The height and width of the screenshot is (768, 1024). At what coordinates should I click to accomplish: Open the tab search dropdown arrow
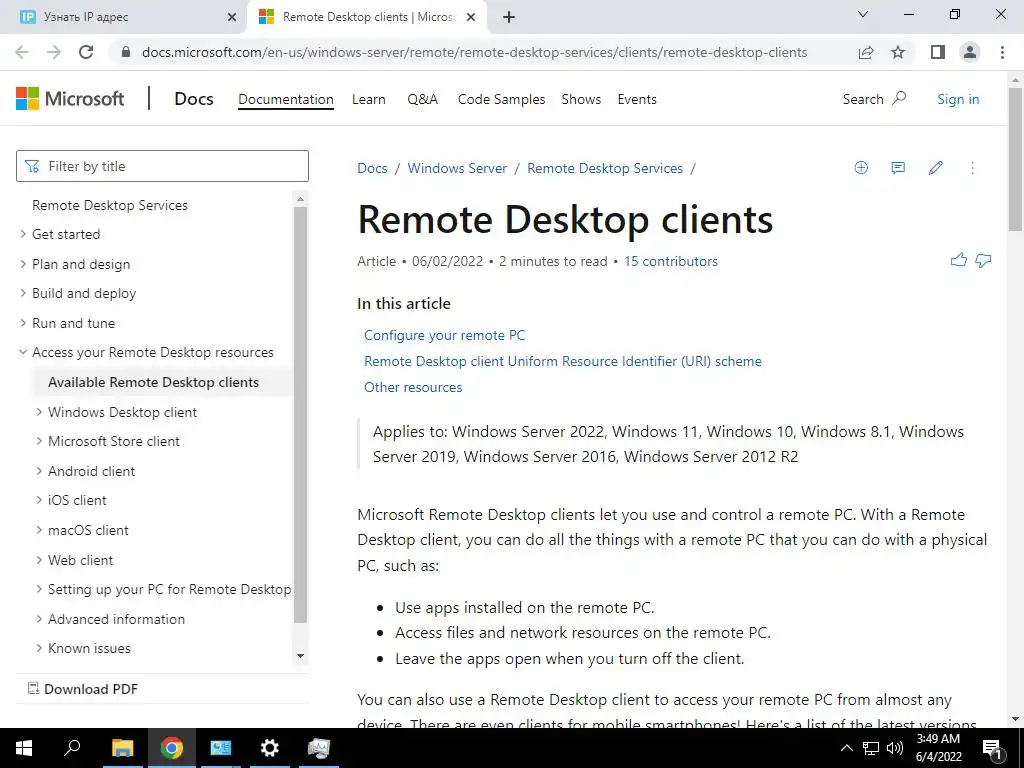[863, 14]
